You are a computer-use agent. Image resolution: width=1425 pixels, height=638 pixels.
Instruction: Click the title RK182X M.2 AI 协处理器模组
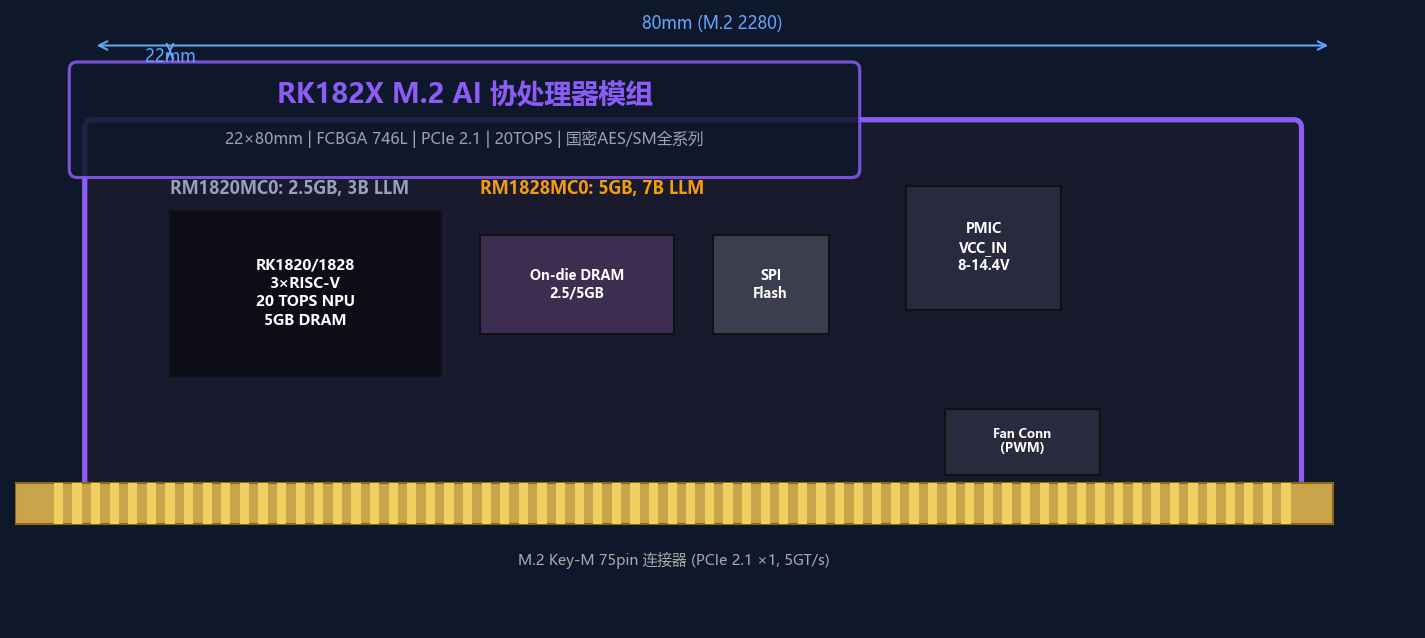(465, 94)
